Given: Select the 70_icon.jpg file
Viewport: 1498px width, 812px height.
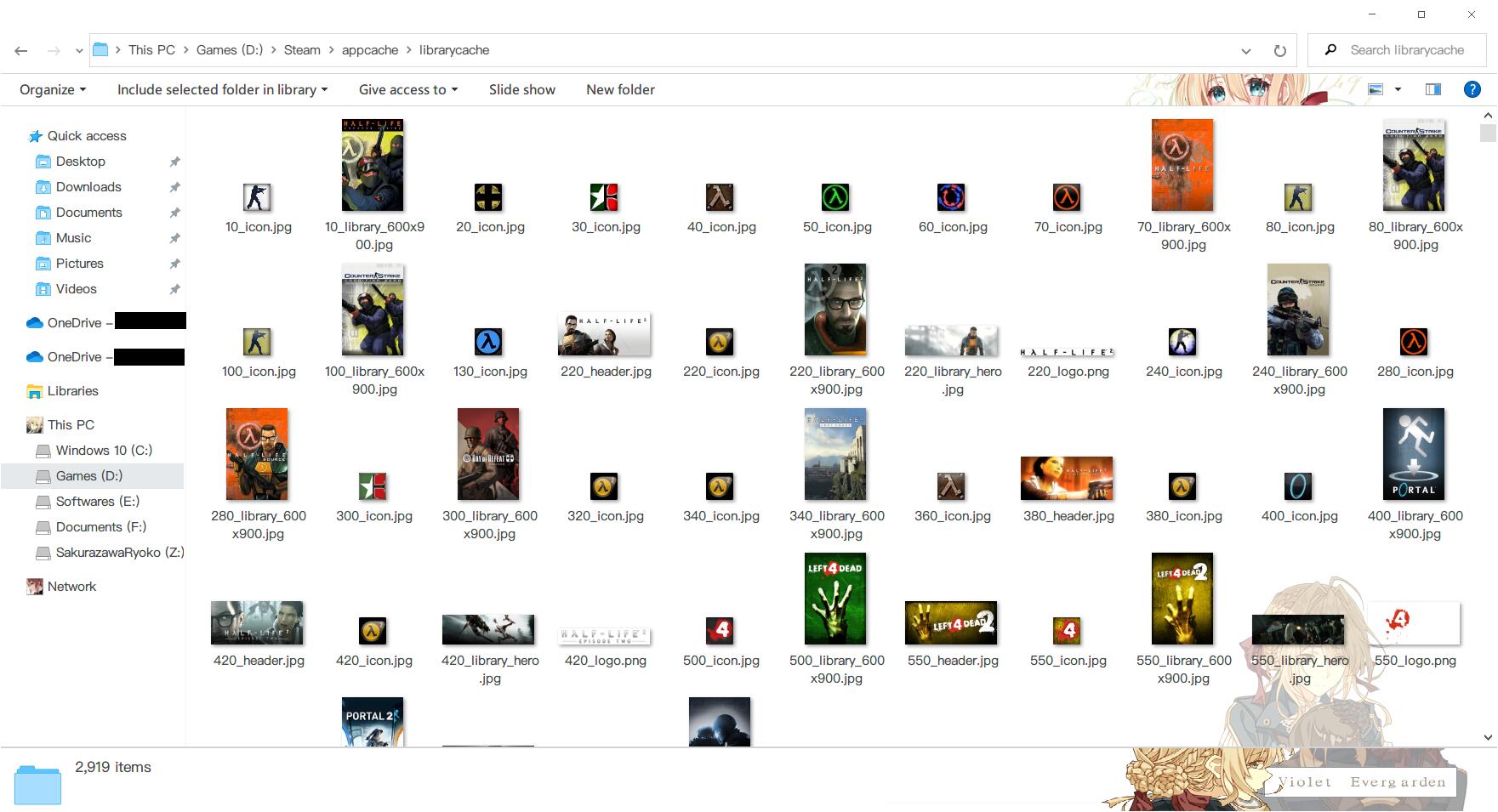Looking at the screenshot, I should 1067,198.
